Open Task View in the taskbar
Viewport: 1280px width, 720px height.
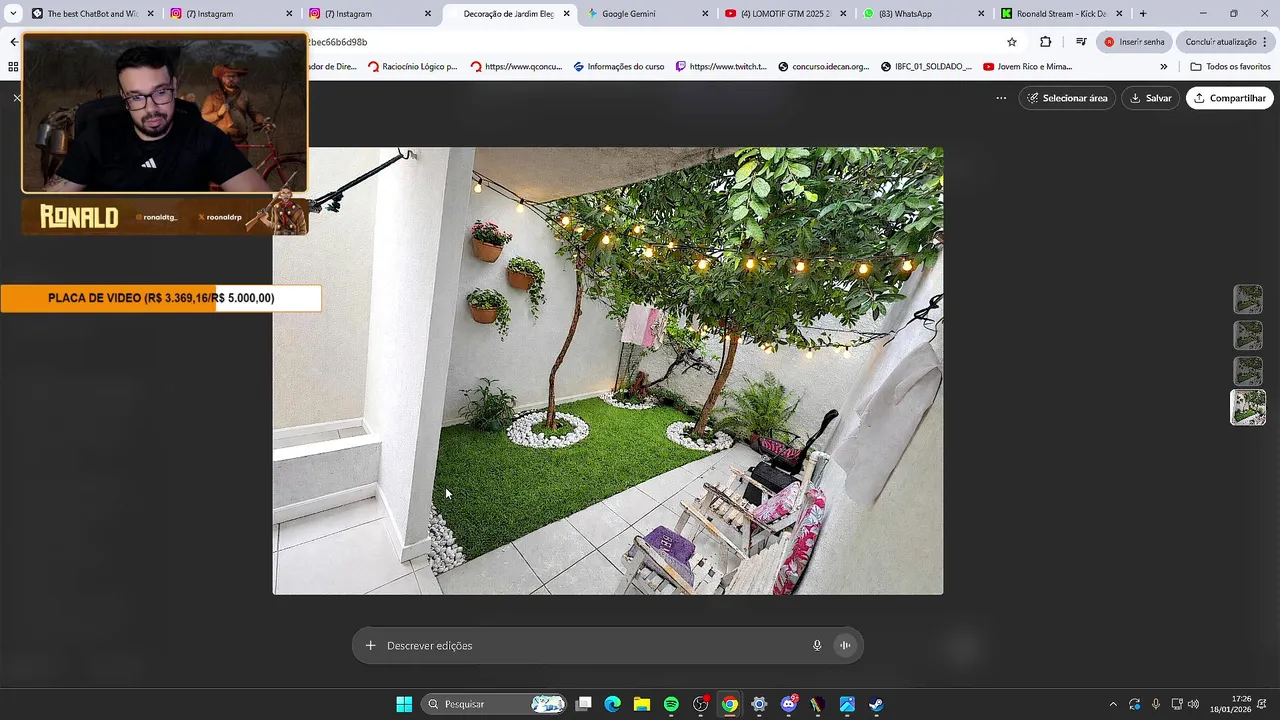point(584,704)
